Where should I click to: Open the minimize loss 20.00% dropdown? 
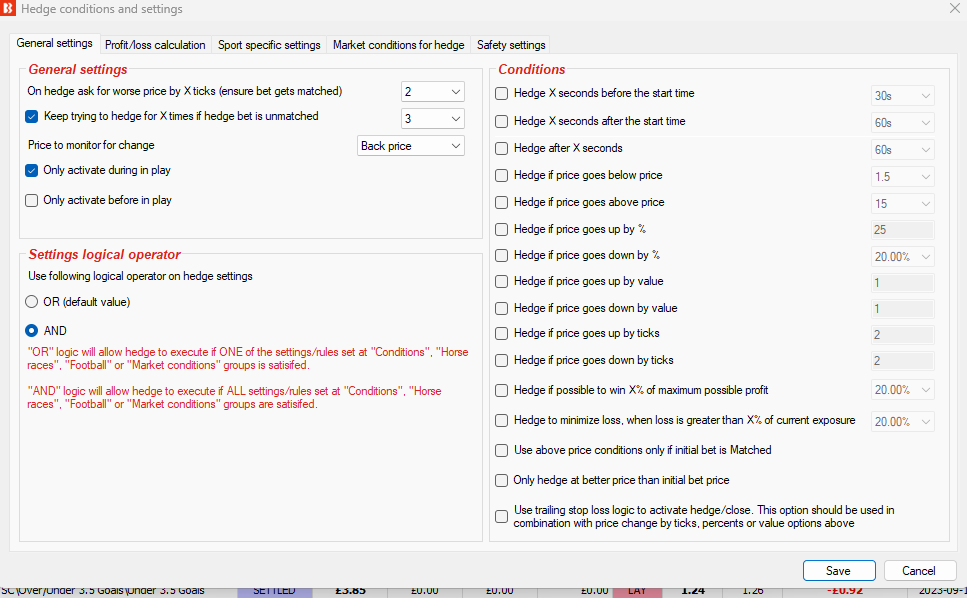(902, 422)
